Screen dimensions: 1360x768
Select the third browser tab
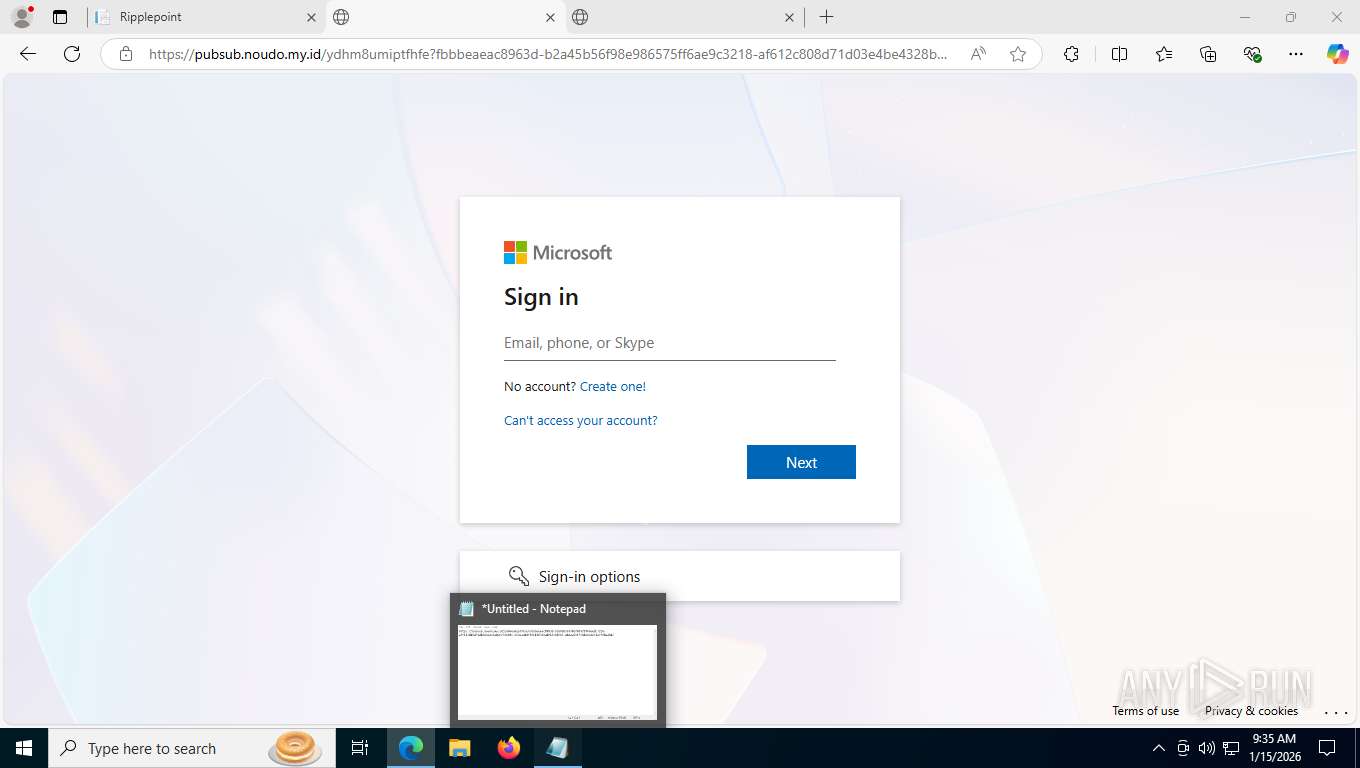point(684,17)
